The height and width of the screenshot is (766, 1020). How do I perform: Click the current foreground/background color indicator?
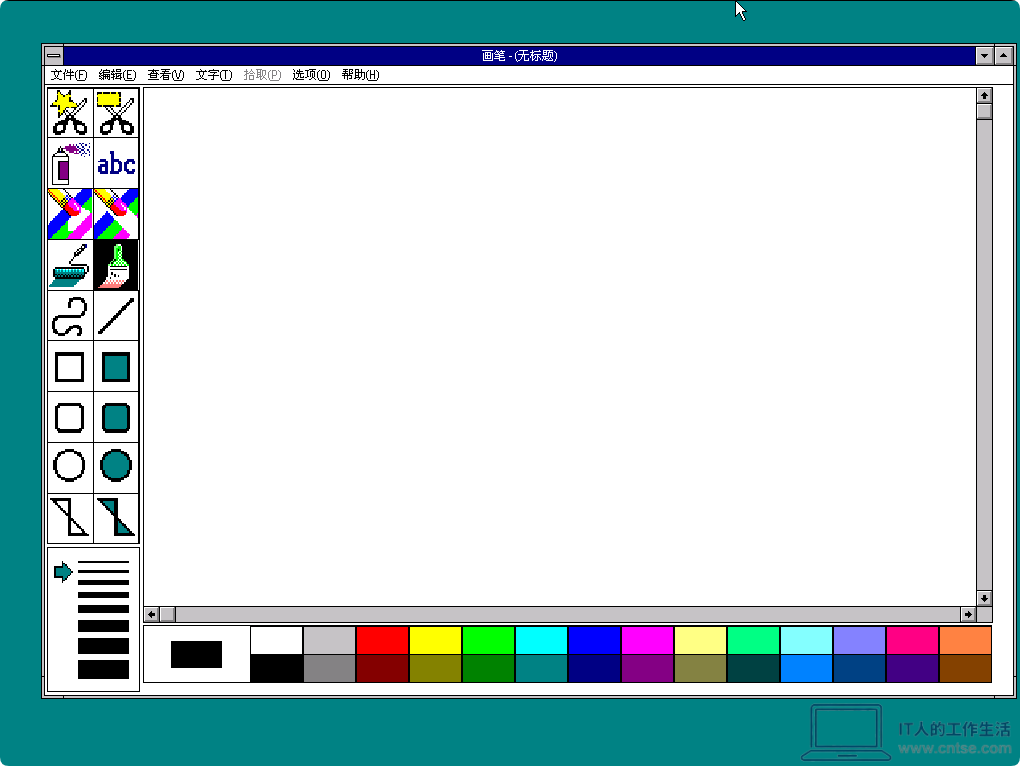pos(196,654)
